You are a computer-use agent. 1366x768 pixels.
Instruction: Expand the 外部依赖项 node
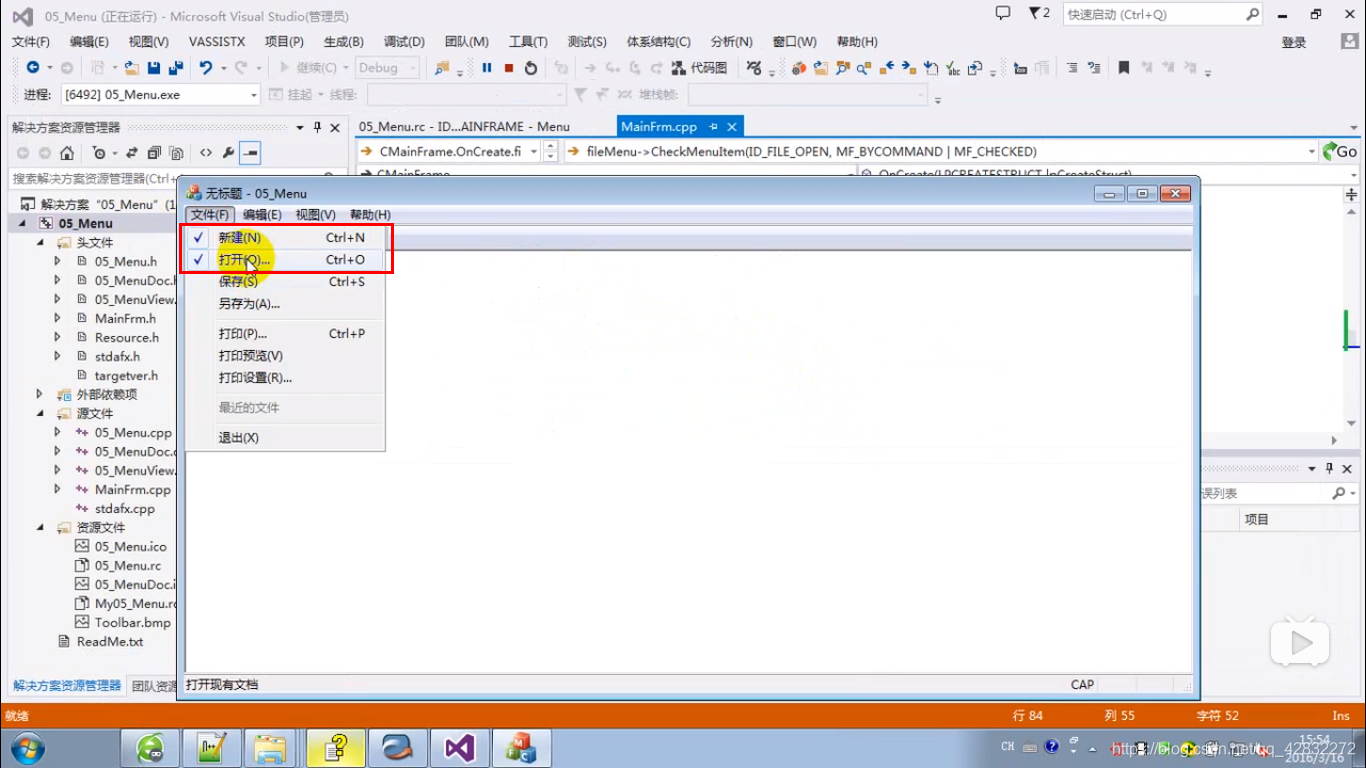(41, 395)
